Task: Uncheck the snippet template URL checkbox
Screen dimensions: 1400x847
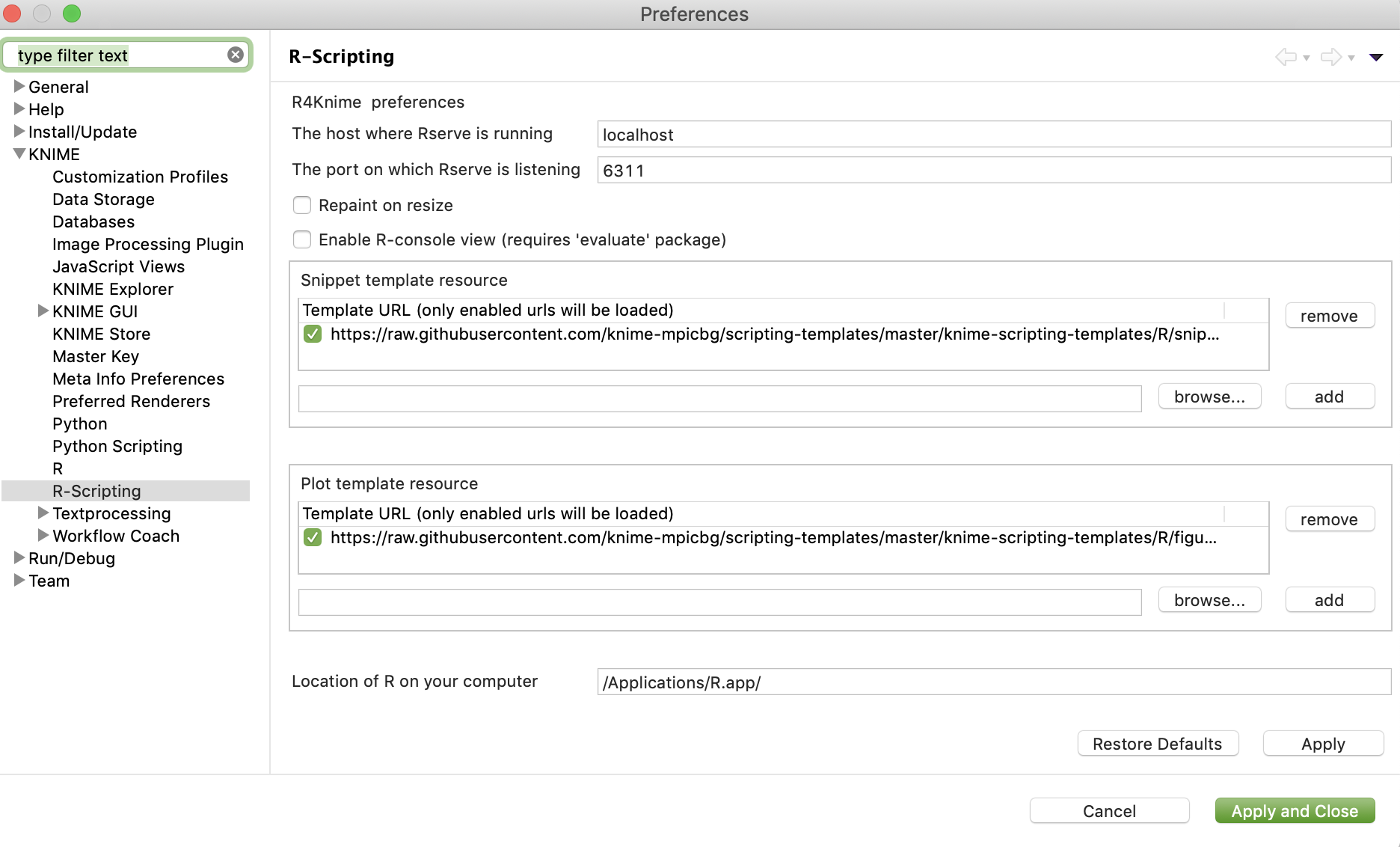Action: 313,334
